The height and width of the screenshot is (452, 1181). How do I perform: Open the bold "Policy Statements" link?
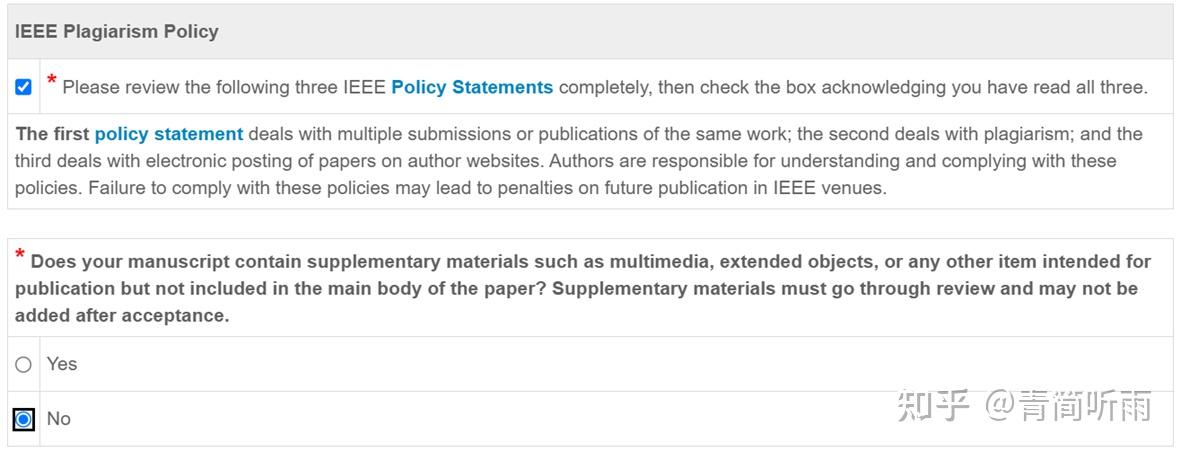[472, 87]
